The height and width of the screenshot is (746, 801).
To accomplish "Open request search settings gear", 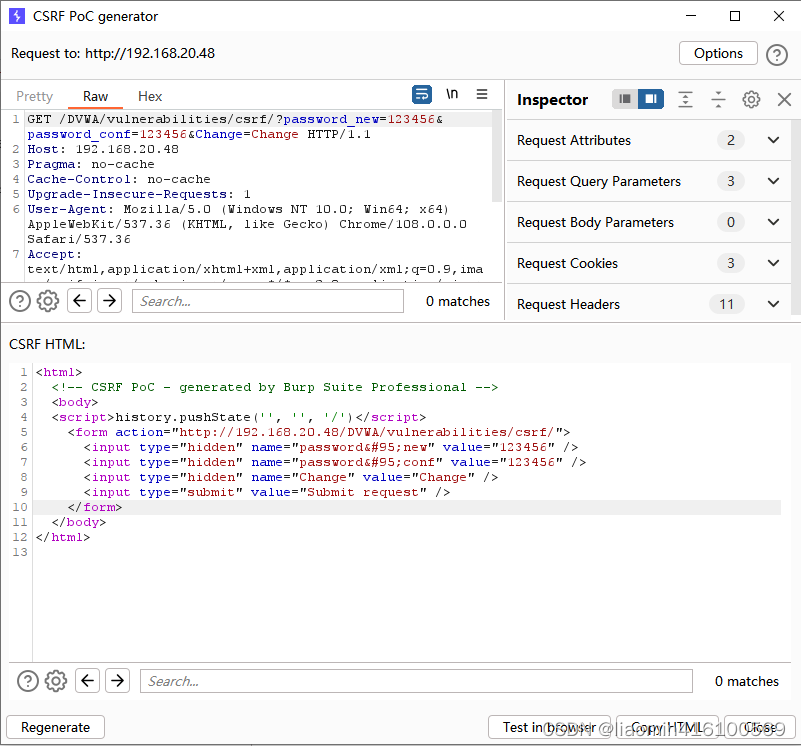I will [48, 301].
